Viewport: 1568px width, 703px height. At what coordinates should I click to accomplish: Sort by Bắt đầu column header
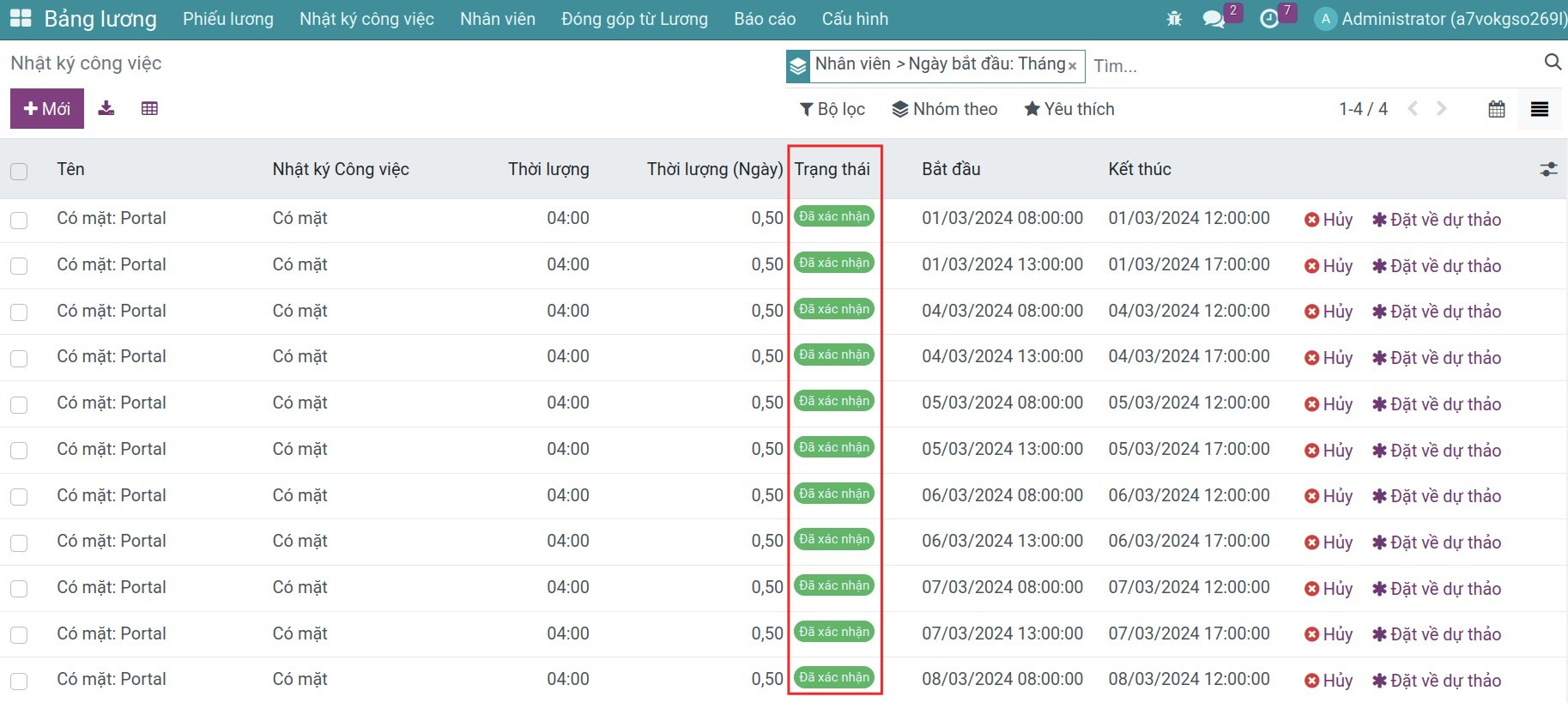point(951,169)
